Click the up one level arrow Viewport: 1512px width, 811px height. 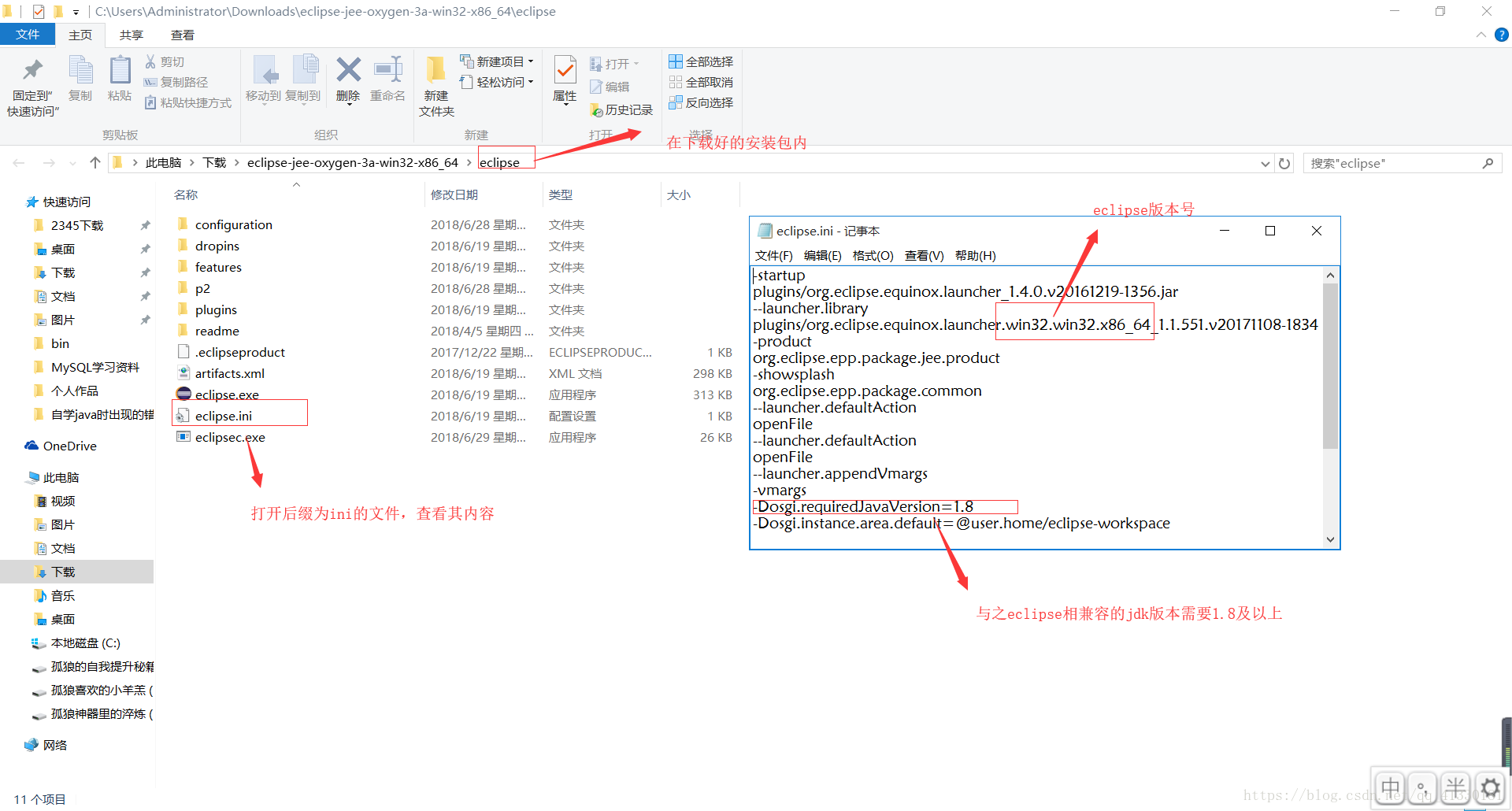[95, 162]
